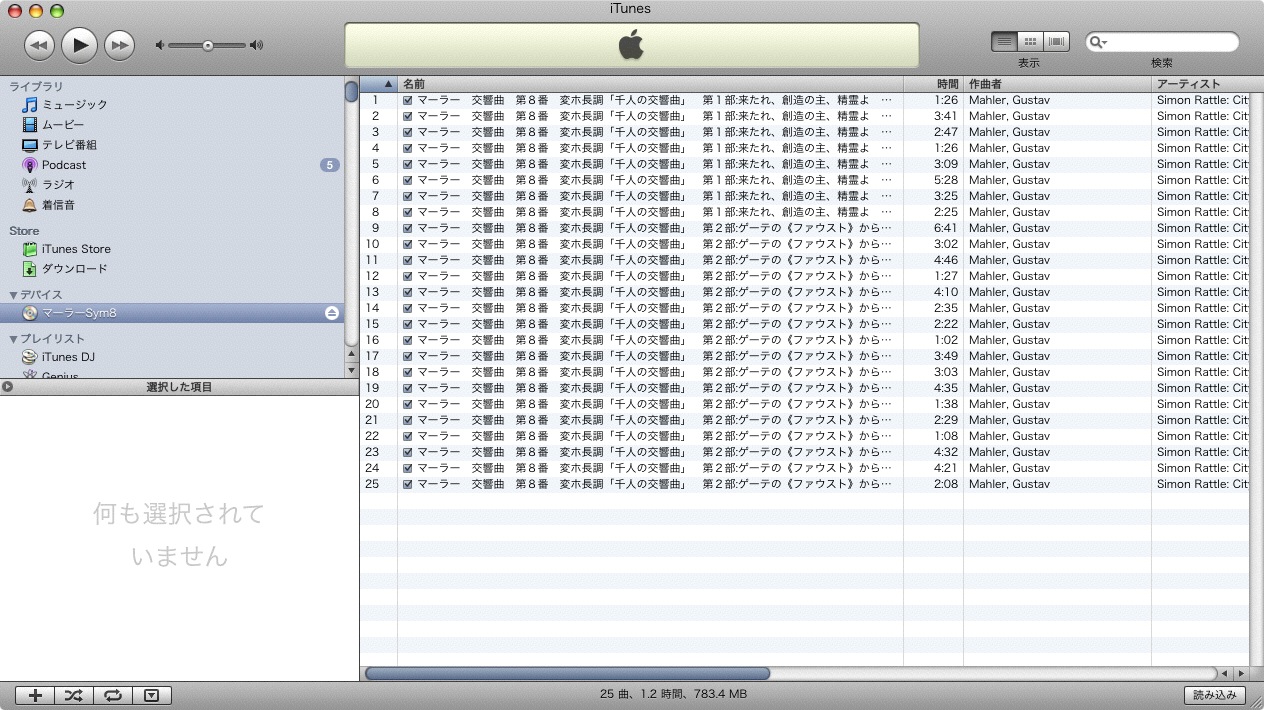Sort tracks by the 名前 column
The height and width of the screenshot is (710, 1264).
(650, 84)
